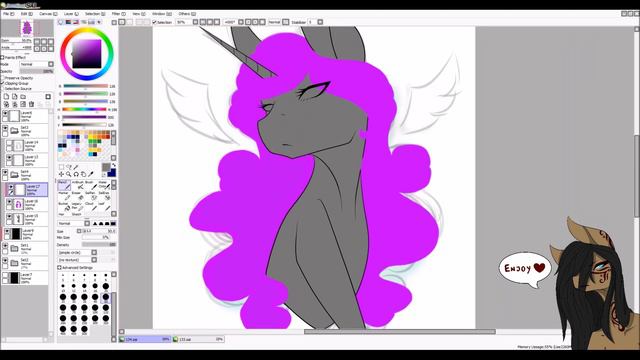Open the zoom percentage dropdown in toolbar
640x360 pixels.
[x=195, y=22]
